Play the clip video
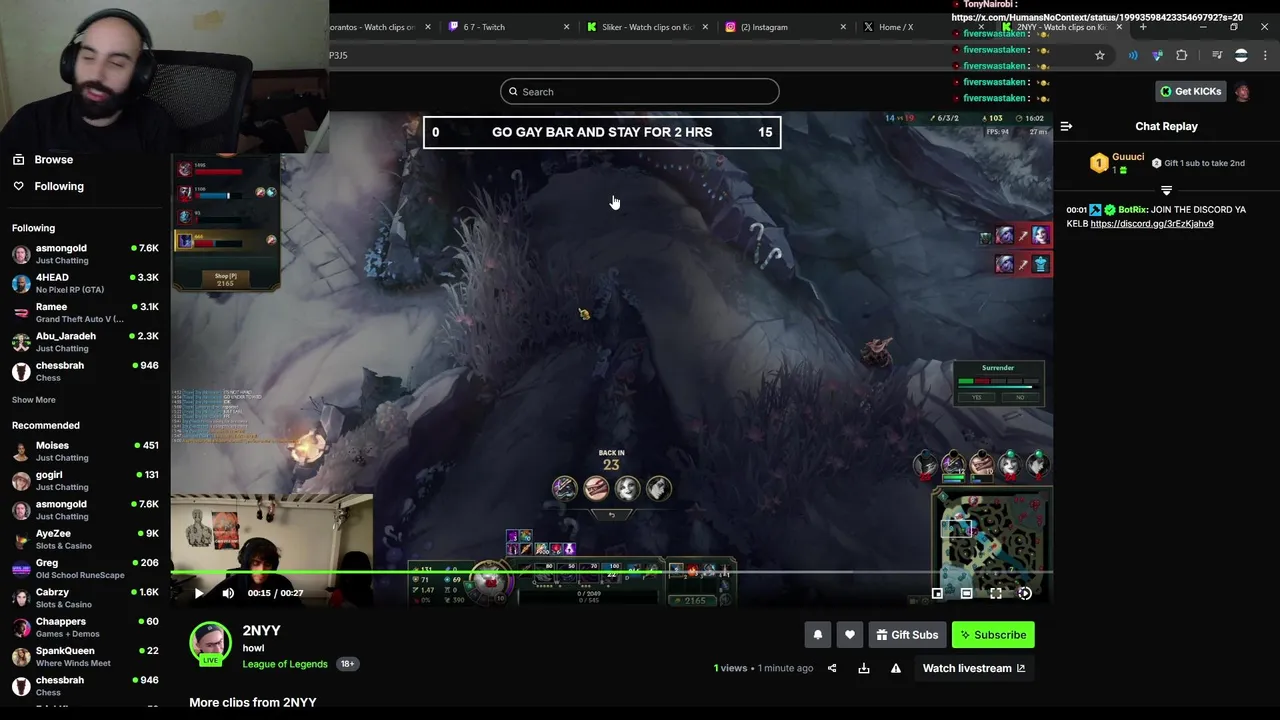Image resolution: width=1280 pixels, height=720 pixels. 199,593
